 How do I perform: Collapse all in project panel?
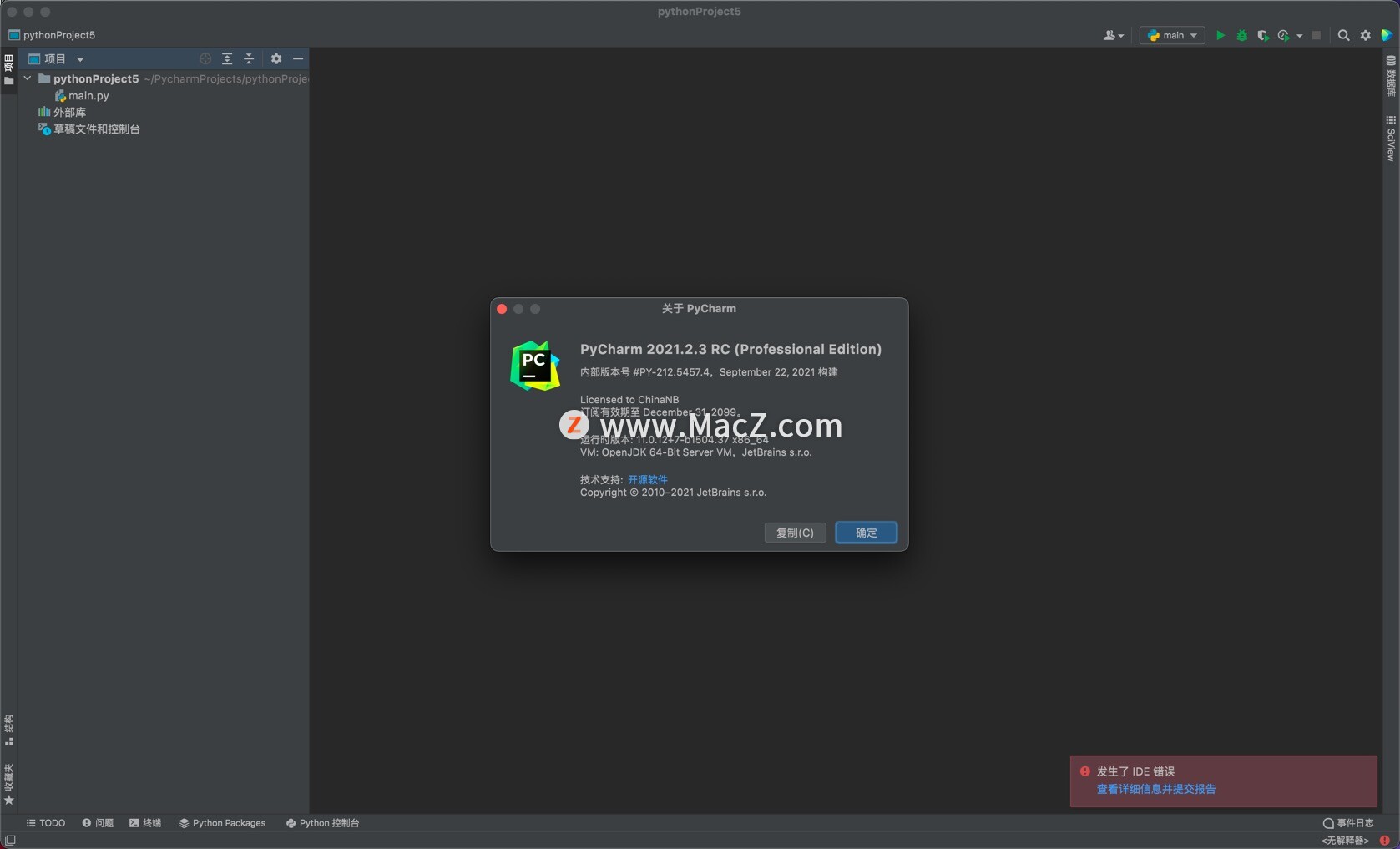(249, 59)
